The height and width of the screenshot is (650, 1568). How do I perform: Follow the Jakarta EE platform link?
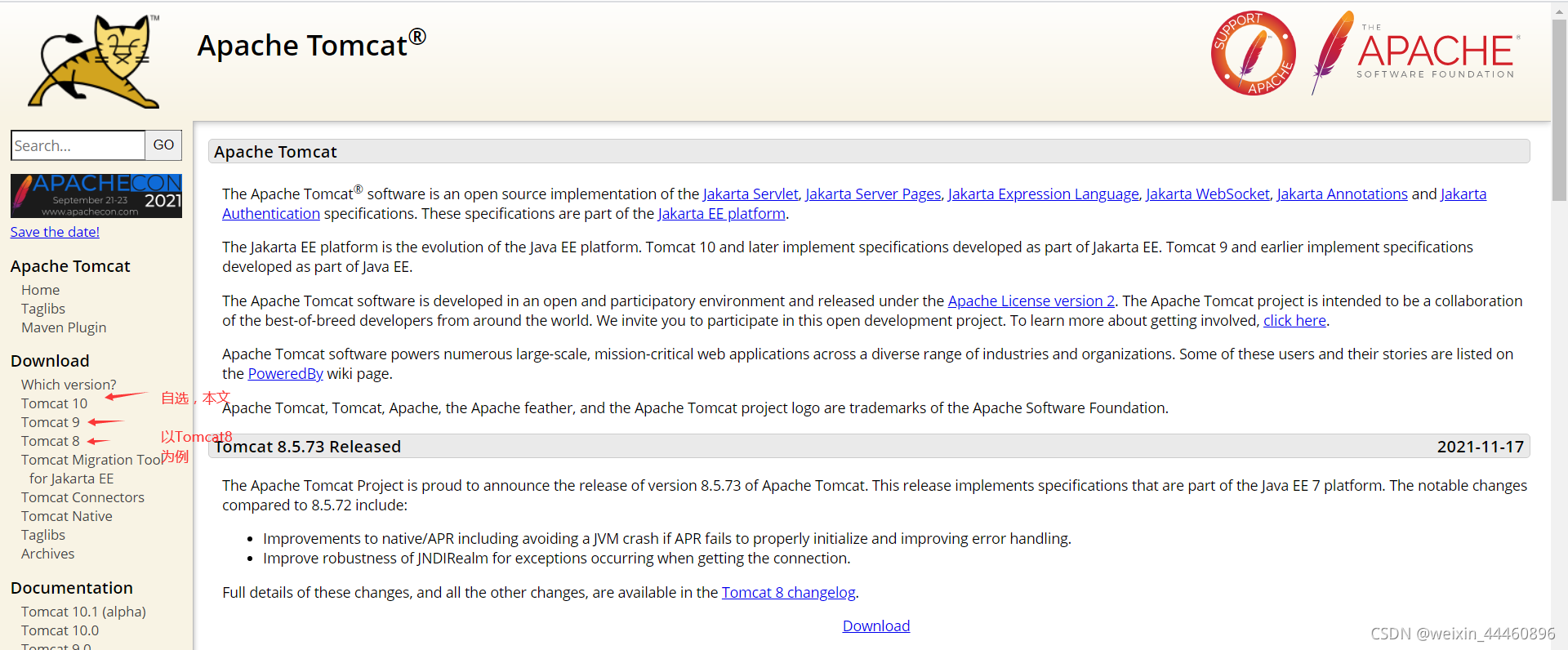pos(722,213)
